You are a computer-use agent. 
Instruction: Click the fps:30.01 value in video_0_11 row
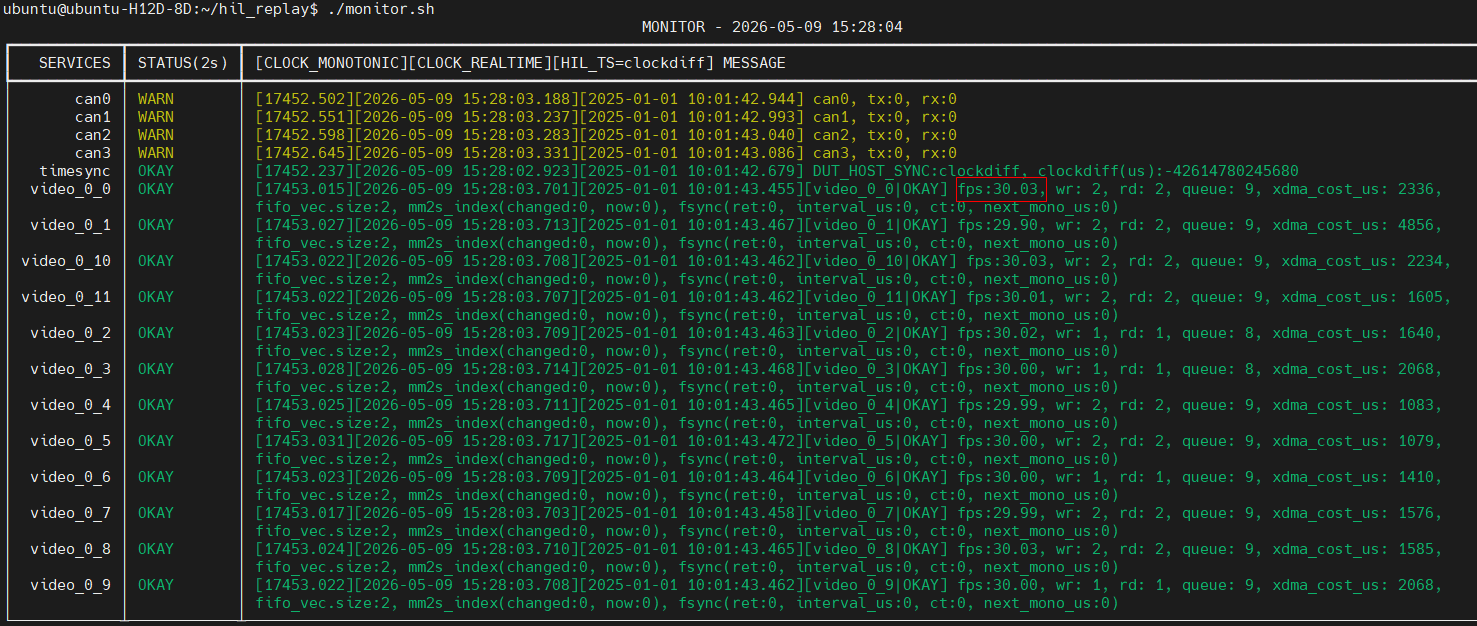pos(1009,297)
